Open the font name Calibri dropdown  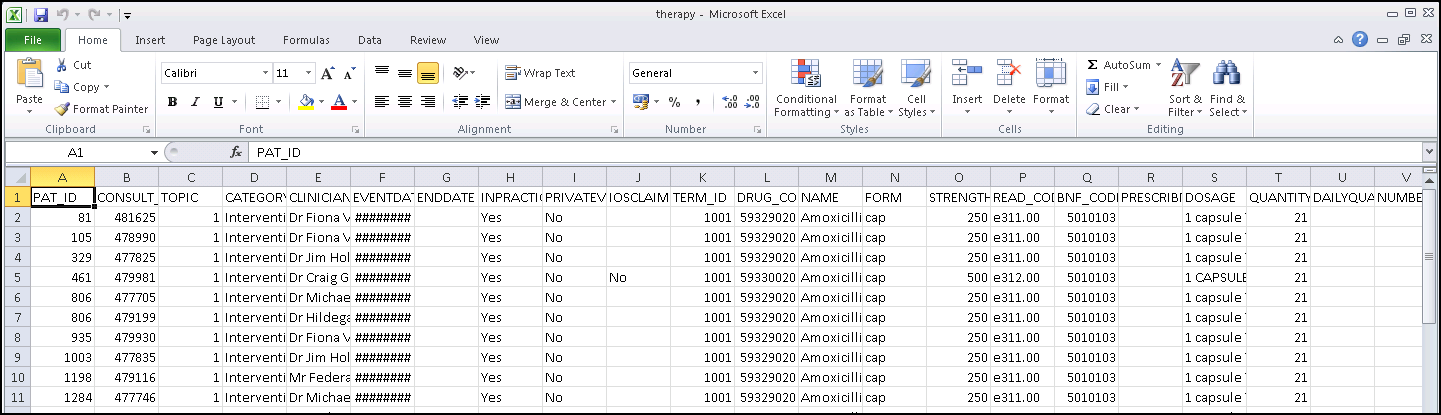click(x=265, y=73)
